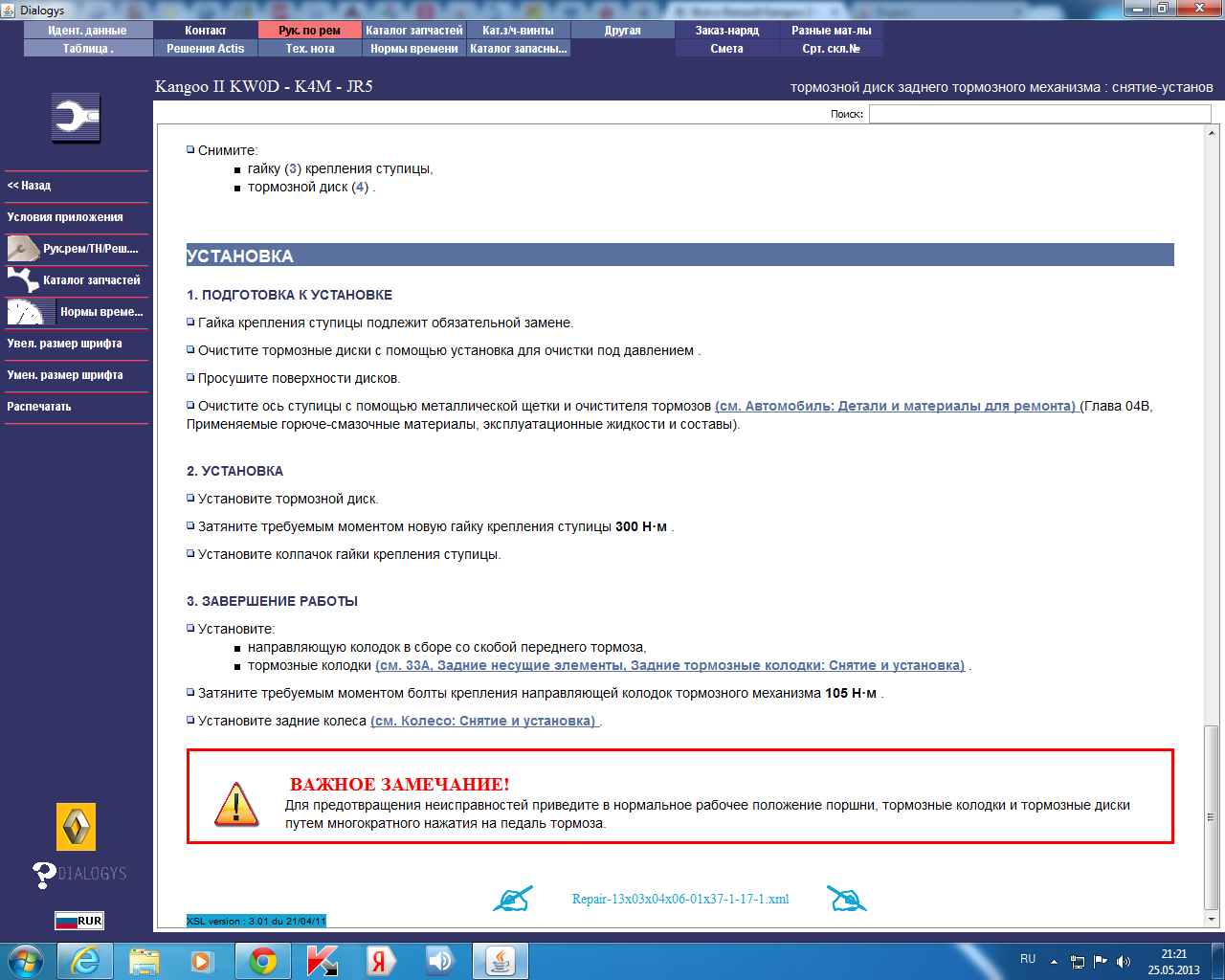The image size is (1225, 980).
Task: Focus the Поиск search field
Action: [1039, 114]
